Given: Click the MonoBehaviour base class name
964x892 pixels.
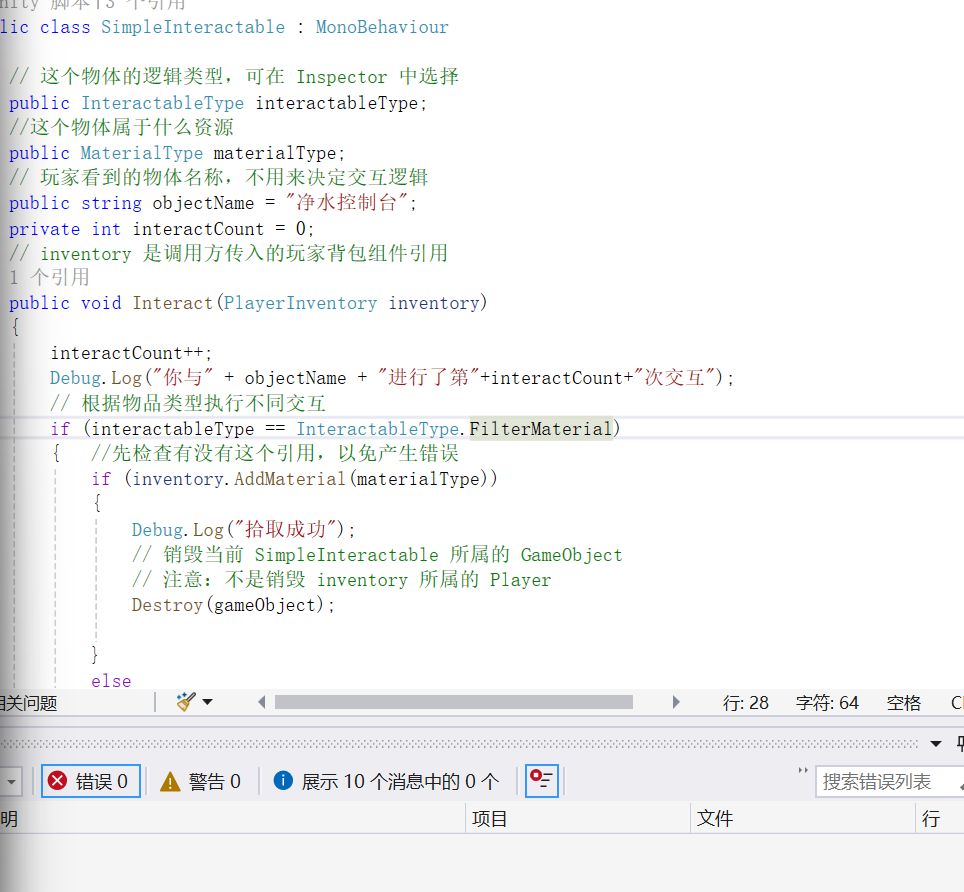Looking at the screenshot, I should click(x=382, y=27).
